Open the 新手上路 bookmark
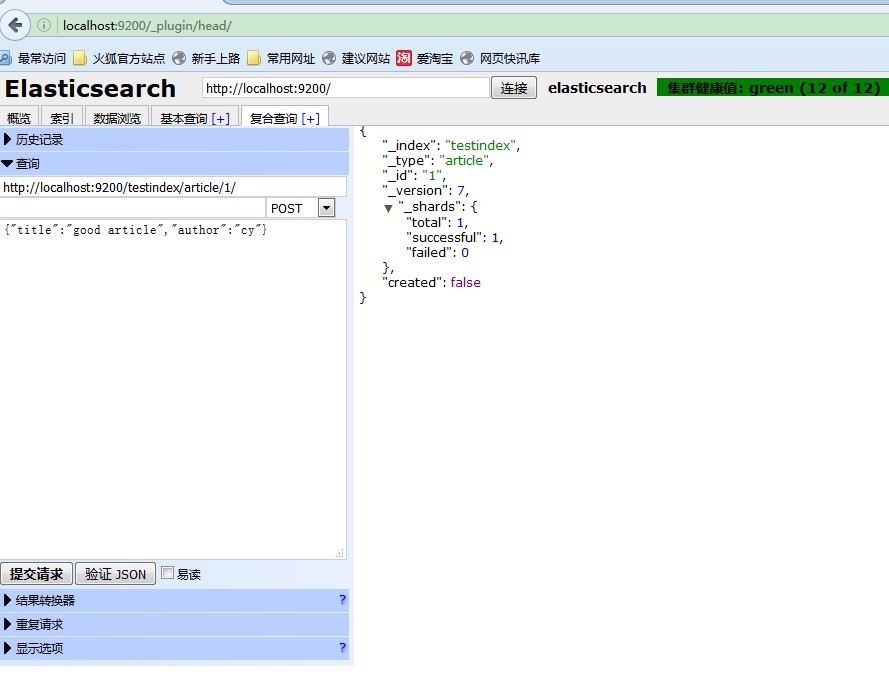 tap(206, 58)
